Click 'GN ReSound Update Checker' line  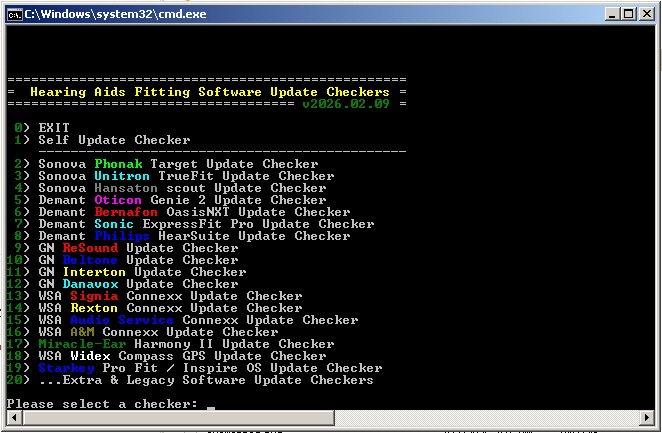[126, 248]
